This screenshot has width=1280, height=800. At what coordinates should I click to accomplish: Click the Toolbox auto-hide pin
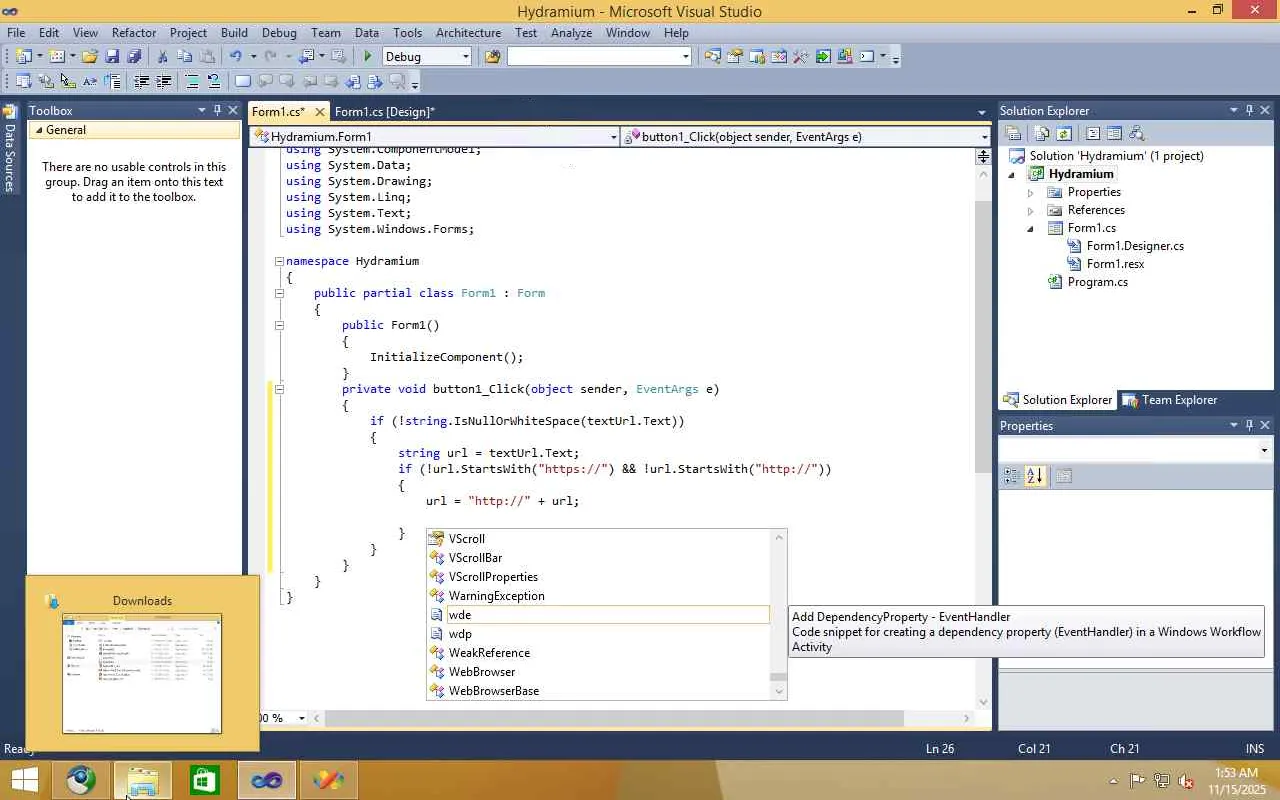tap(217, 111)
